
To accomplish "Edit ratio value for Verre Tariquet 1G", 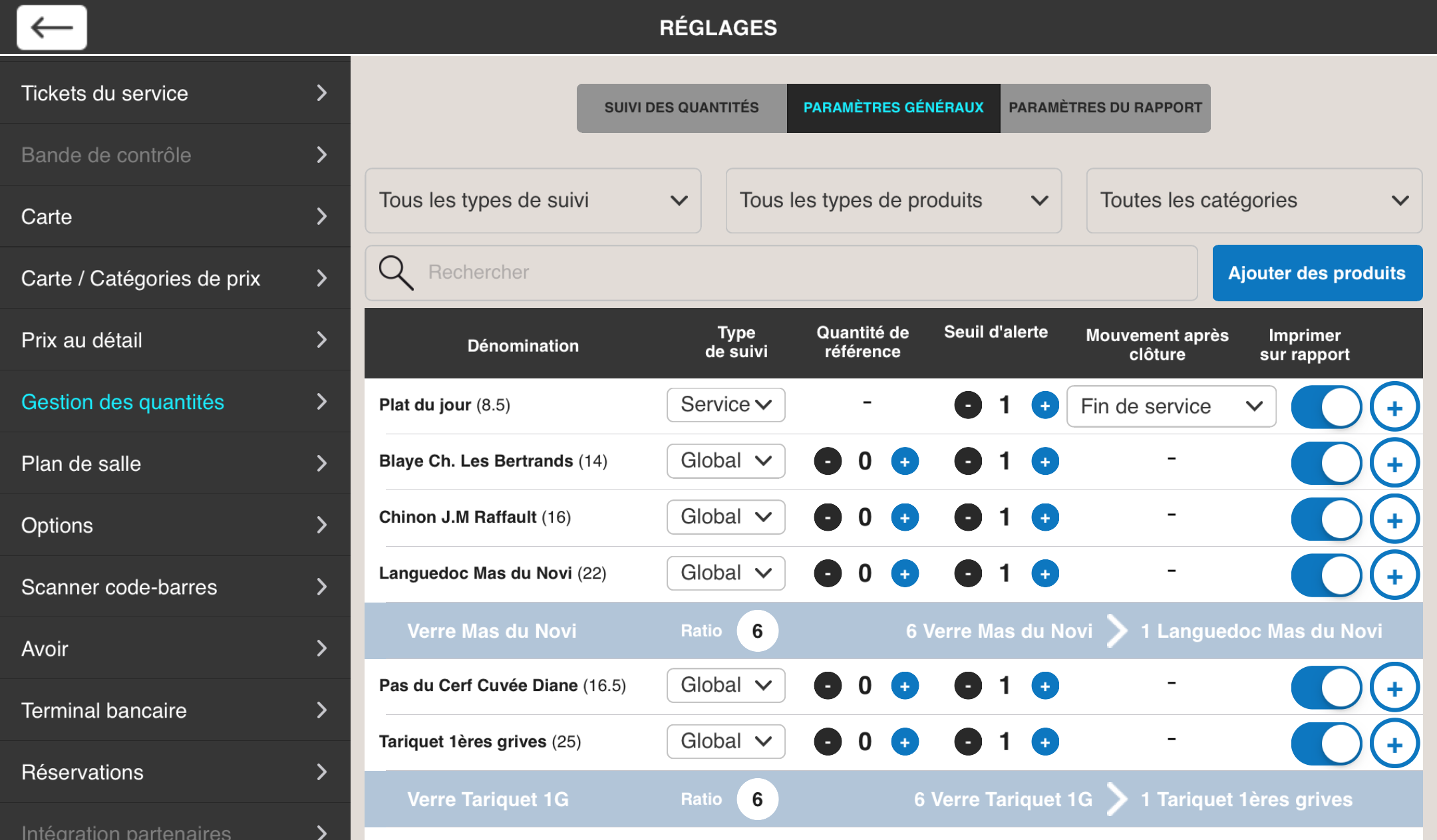I will [757, 799].
